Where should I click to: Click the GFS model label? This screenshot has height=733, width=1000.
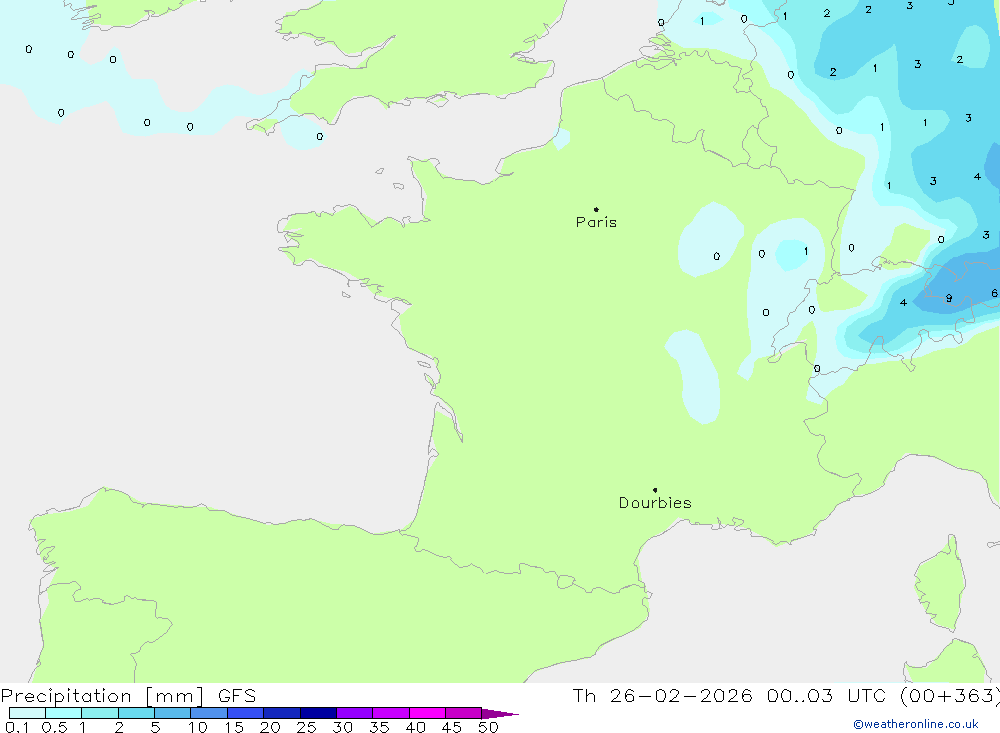coord(237,696)
